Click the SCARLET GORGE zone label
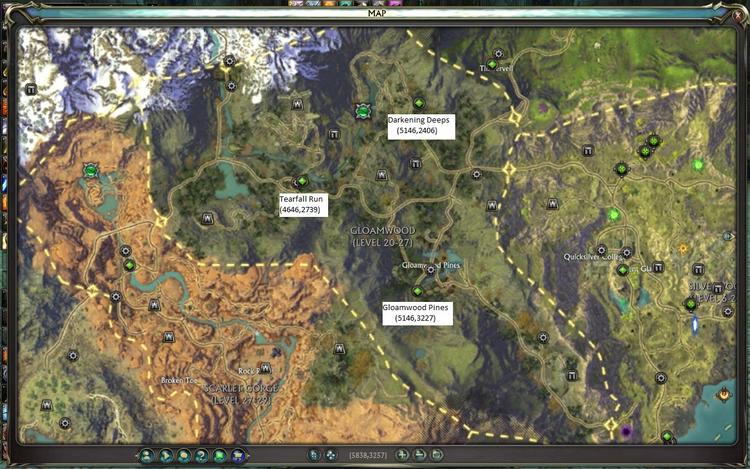The width and height of the screenshot is (750, 469). 242,394
